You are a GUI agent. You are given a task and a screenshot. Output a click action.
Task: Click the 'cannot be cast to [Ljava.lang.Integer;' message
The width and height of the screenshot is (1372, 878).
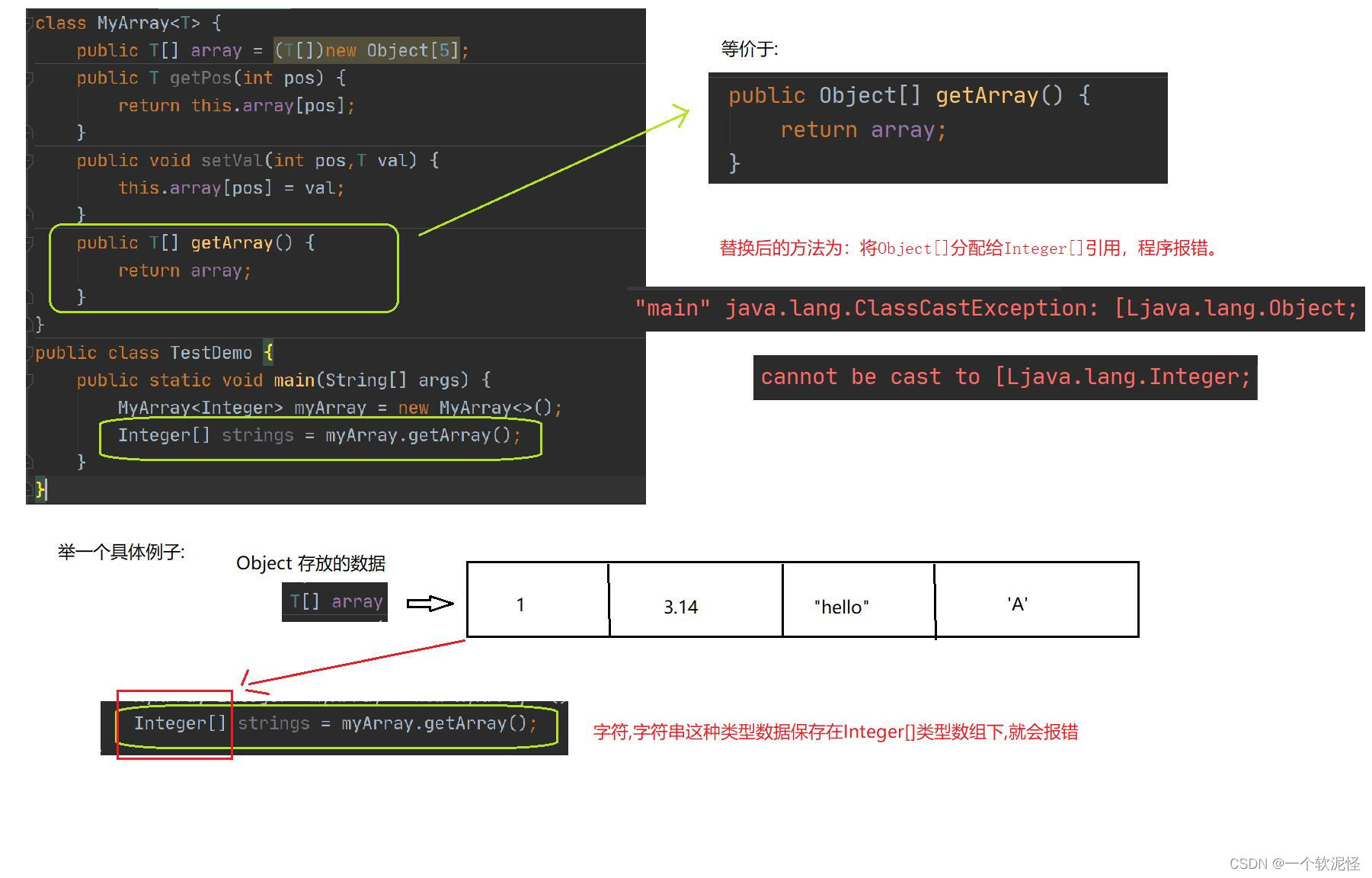coord(1006,377)
